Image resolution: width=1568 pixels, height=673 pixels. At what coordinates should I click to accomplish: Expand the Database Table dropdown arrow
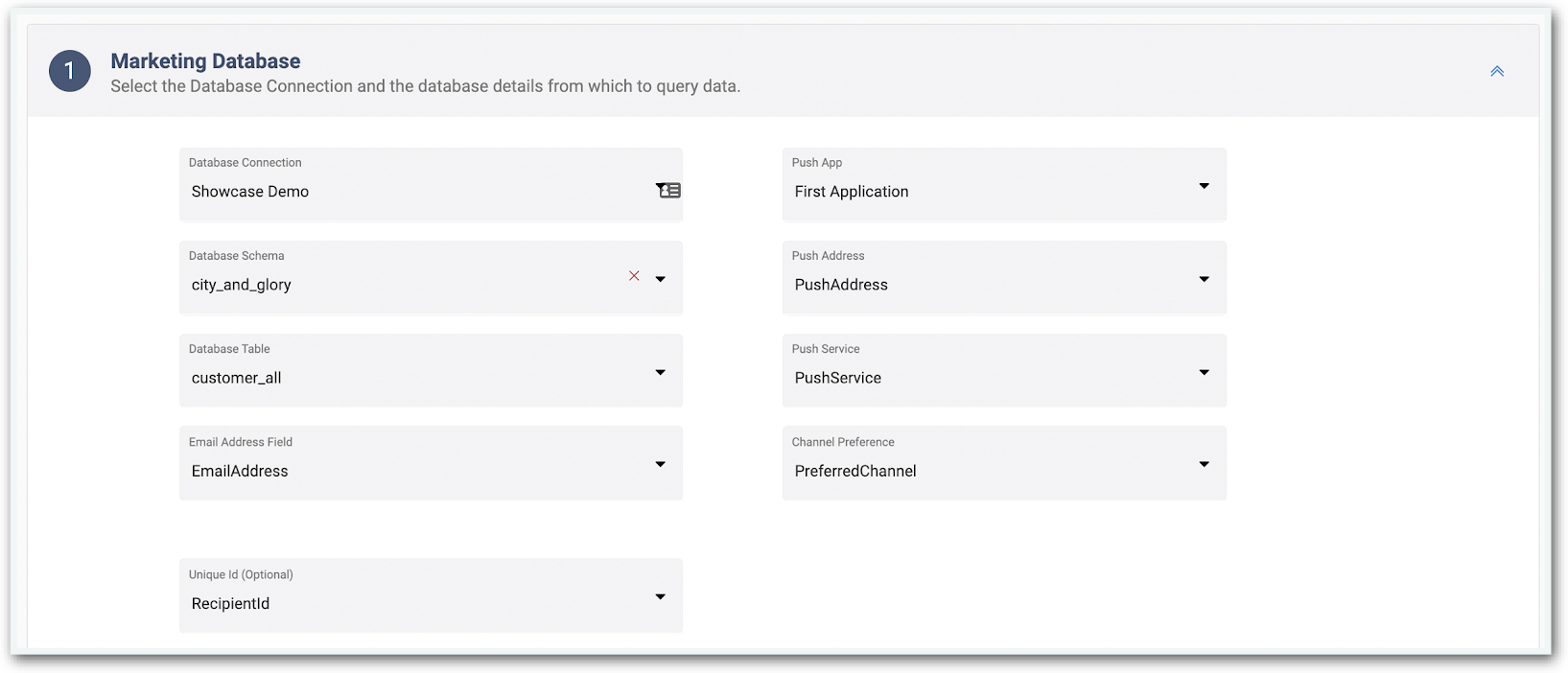tap(661, 372)
